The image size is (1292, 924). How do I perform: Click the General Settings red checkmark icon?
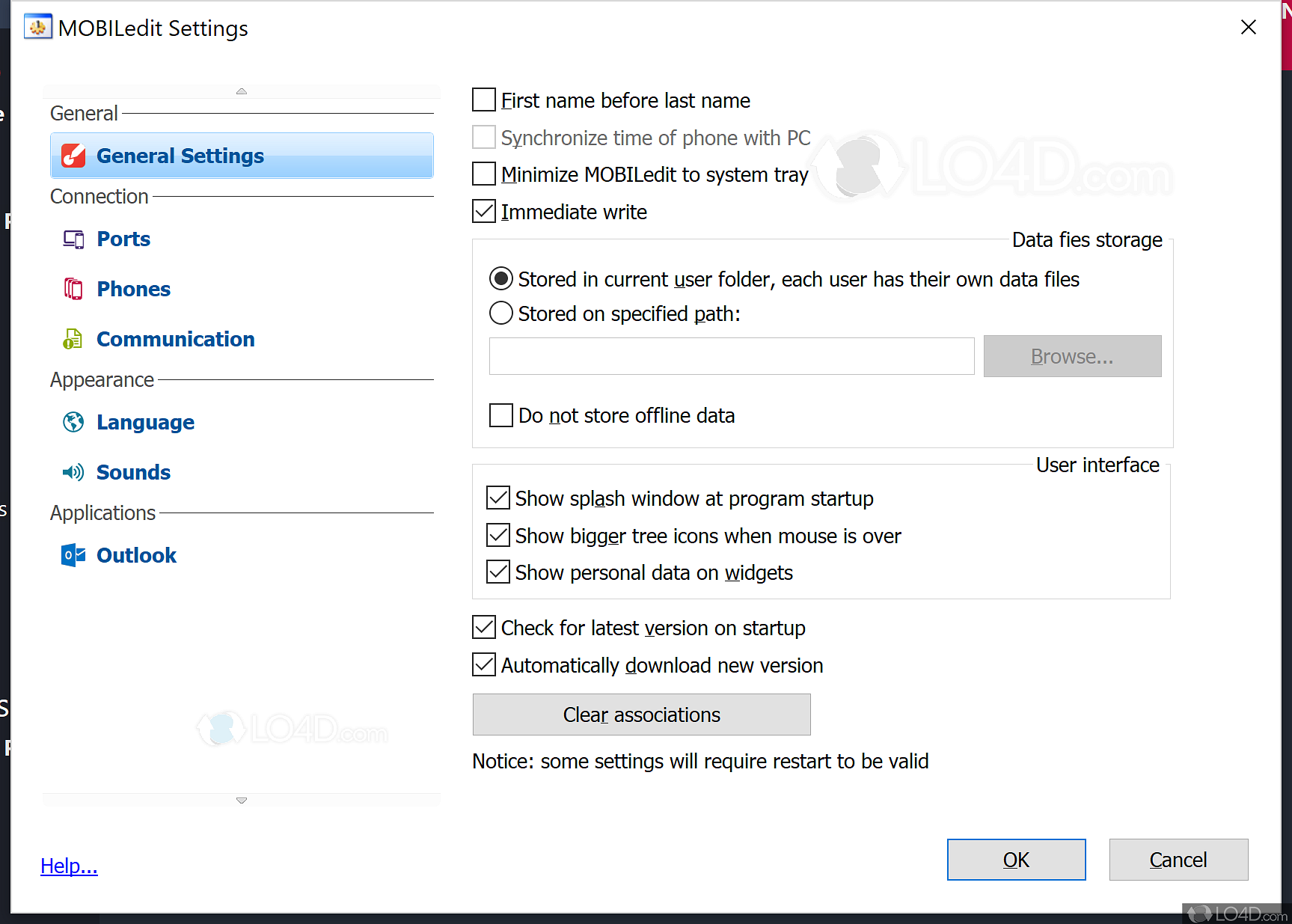[x=73, y=156]
